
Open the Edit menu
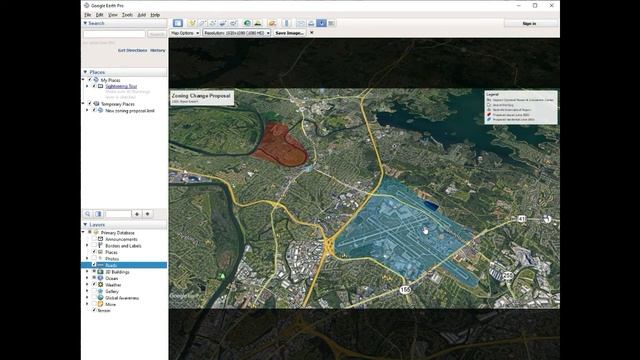[99, 15]
